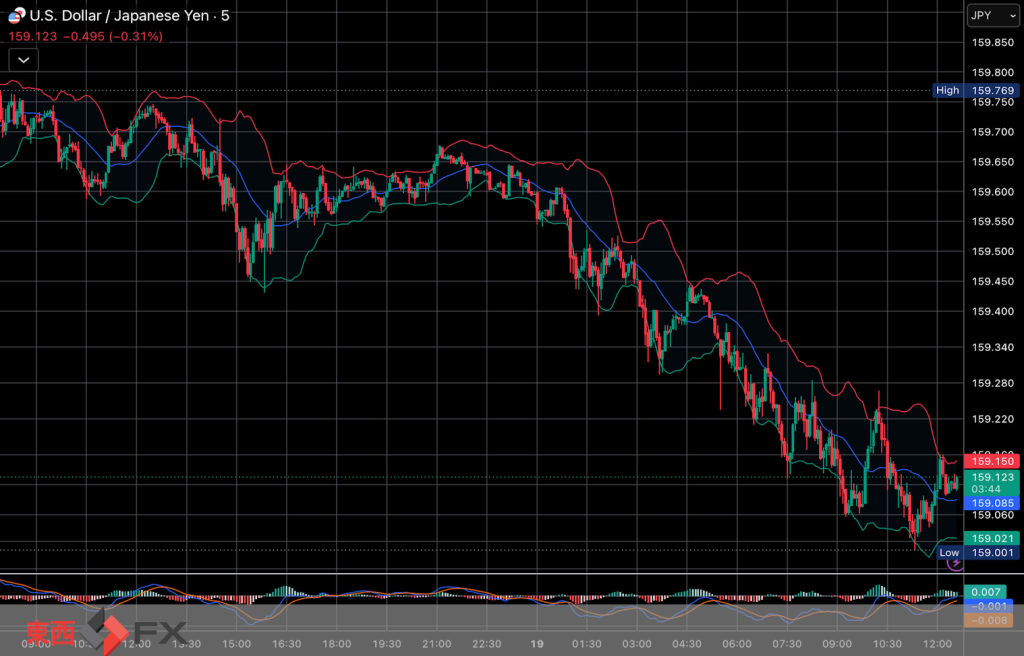Image resolution: width=1024 pixels, height=656 pixels.
Task: Click the 159.650 price axis label
Action: [993, 162]
